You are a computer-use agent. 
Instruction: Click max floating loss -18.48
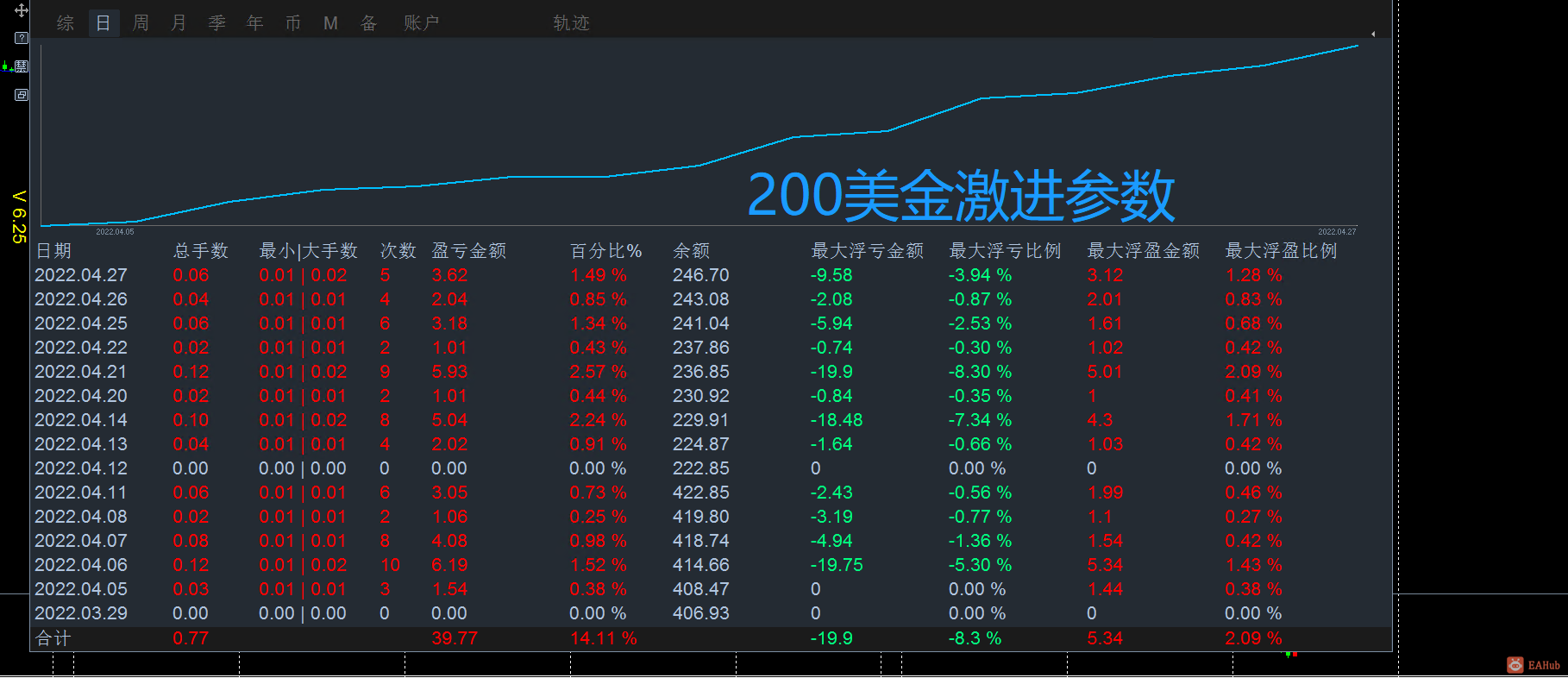tap(837, 420)
